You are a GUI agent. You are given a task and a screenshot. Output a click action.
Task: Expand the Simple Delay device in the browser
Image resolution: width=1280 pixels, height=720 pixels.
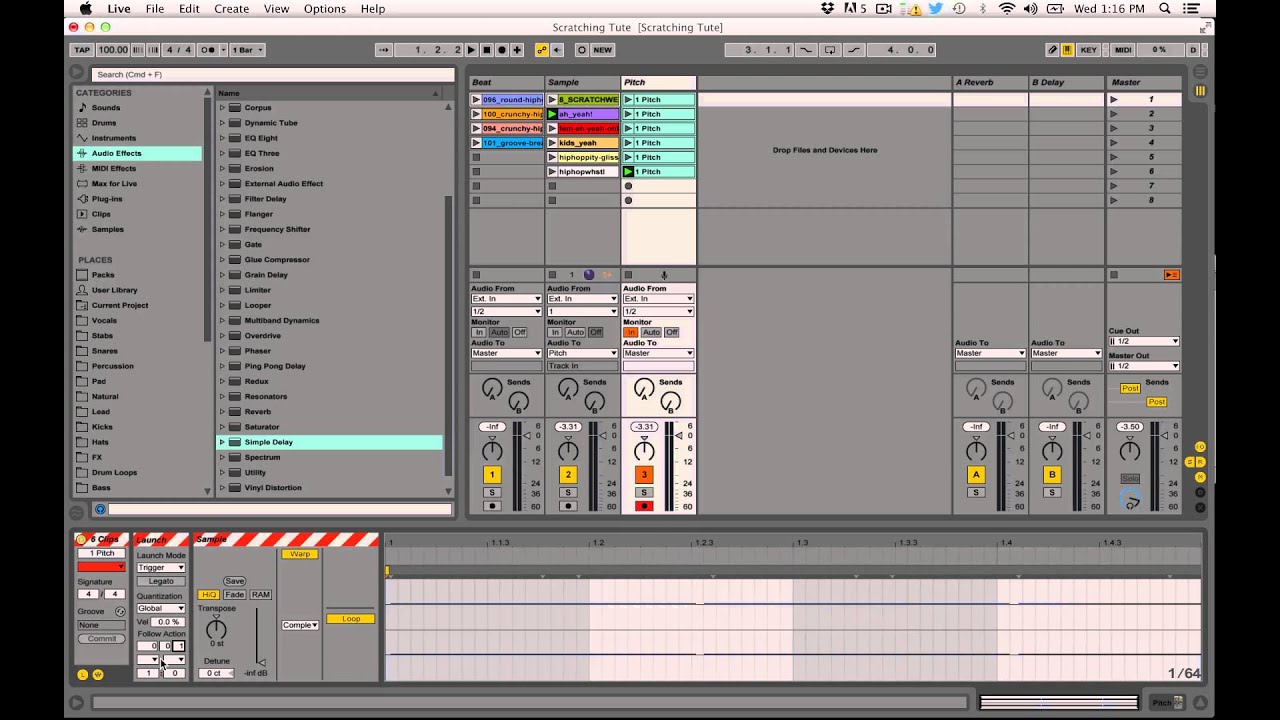pos(222,442)
